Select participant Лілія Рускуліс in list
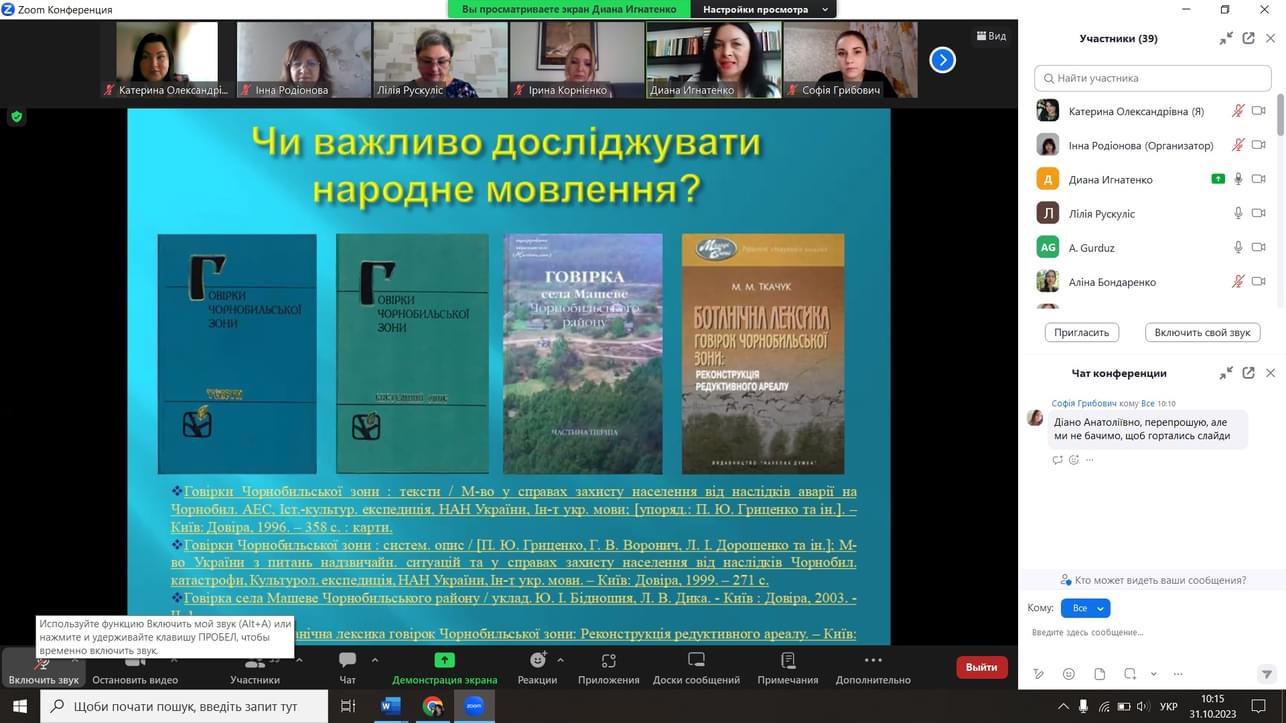 pos(1153,213)
